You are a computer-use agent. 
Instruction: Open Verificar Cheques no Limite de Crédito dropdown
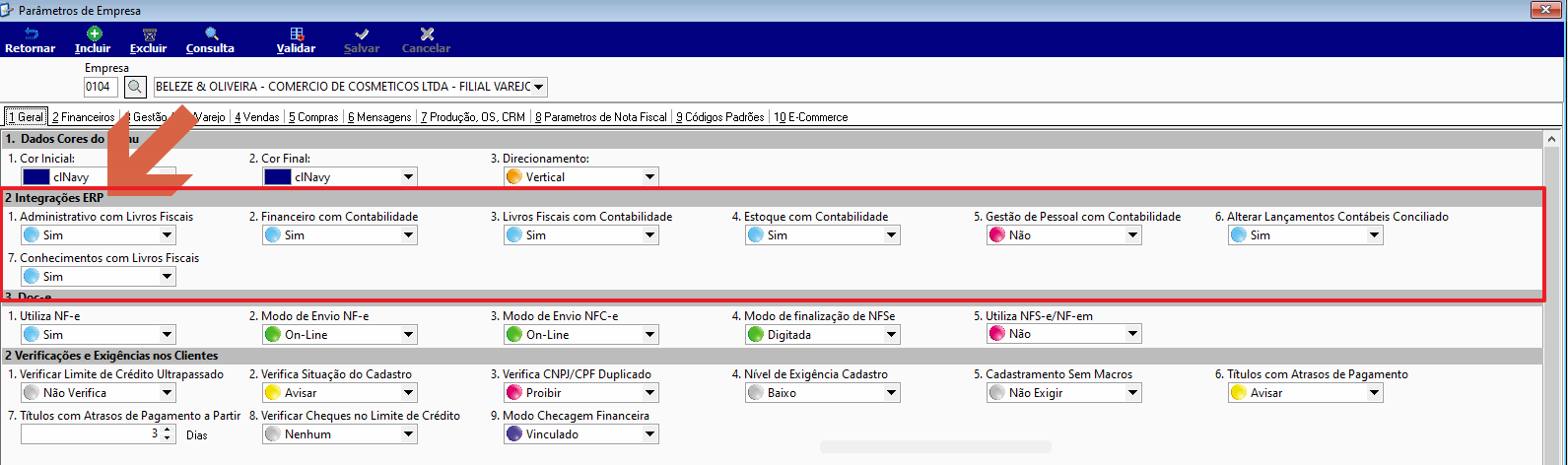click(x=409, y=434)
